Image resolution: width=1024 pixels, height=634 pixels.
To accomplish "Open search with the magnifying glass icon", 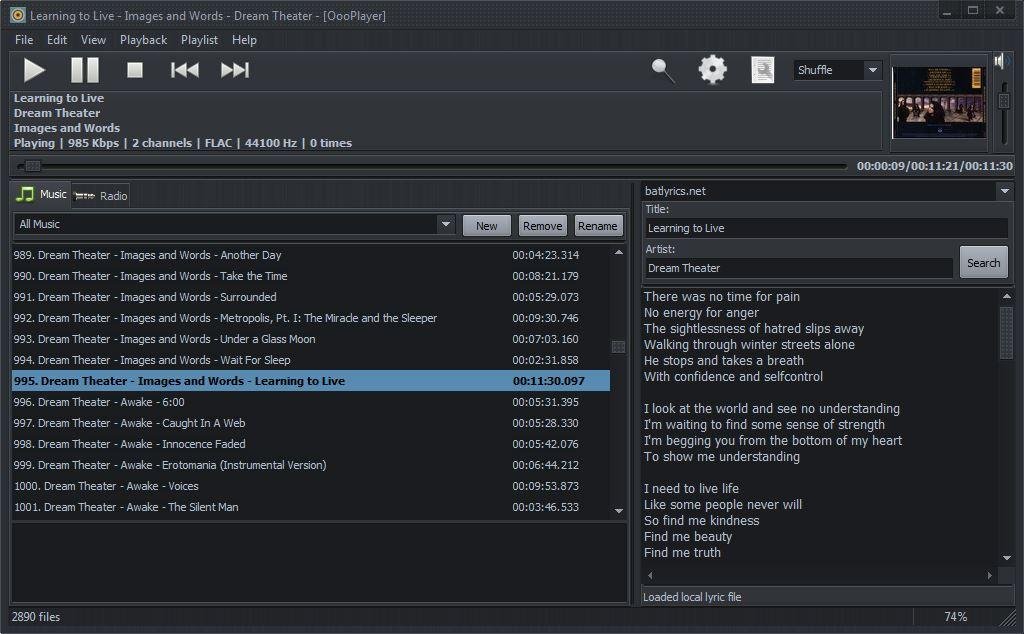I will click(663, 70).
